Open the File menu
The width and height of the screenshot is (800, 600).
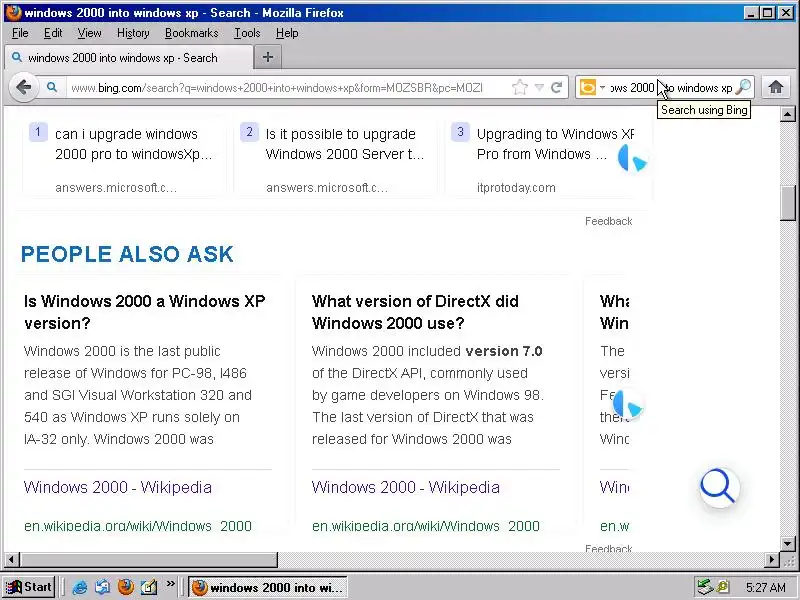pos(20,33)
